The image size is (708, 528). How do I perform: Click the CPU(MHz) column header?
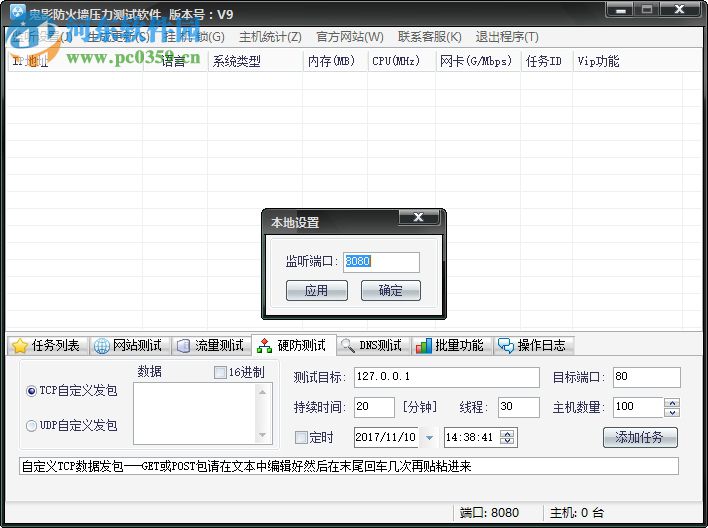401,61
